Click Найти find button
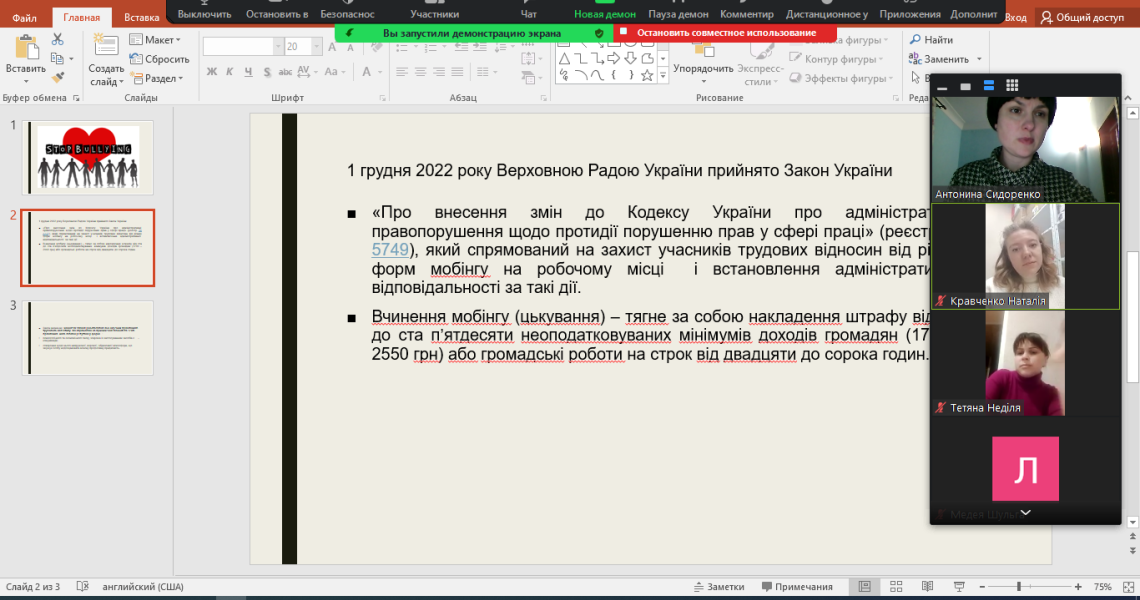The image size is (1140, 600). 931,40
